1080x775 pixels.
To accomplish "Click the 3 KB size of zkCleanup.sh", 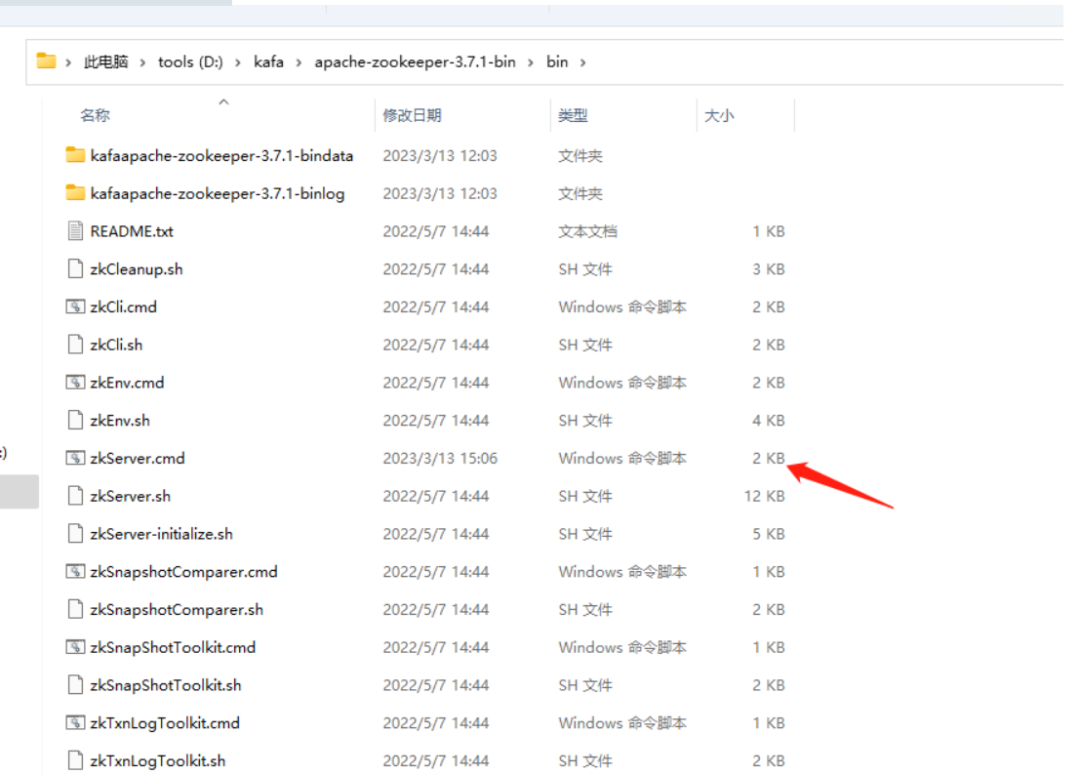I will [x=769, y=269].
